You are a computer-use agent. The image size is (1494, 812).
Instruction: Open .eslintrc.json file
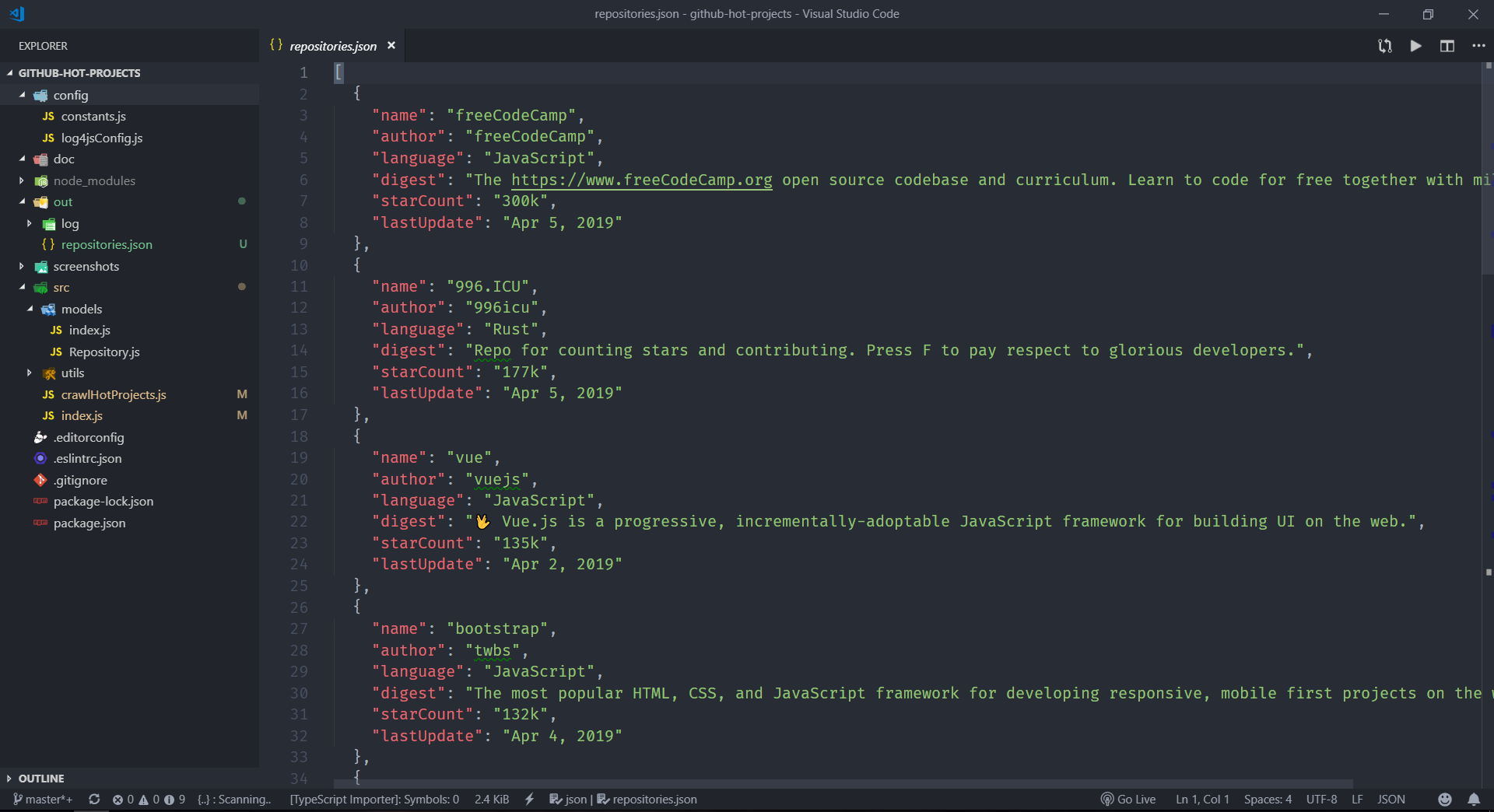coord(87,458)
